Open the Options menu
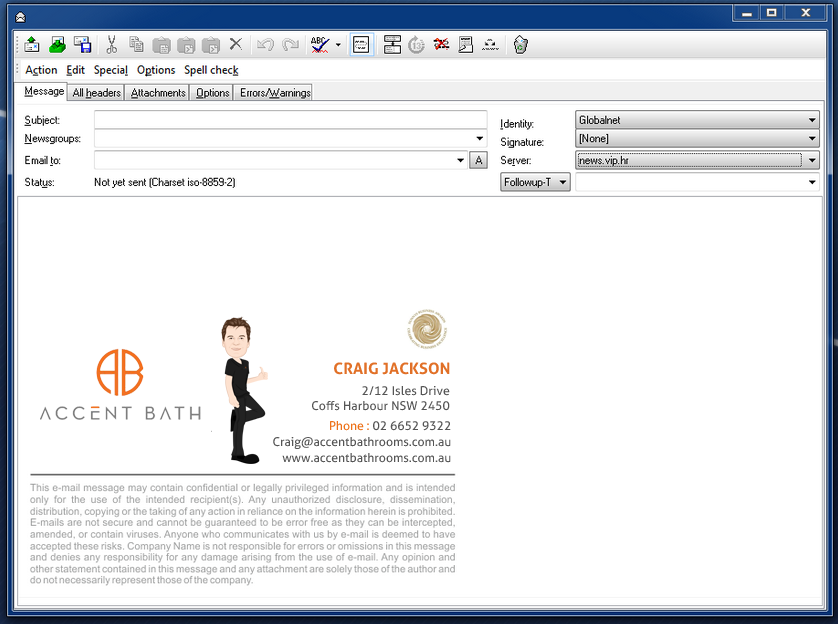This screenshot has height=624, width=838. tap(156, 70)
